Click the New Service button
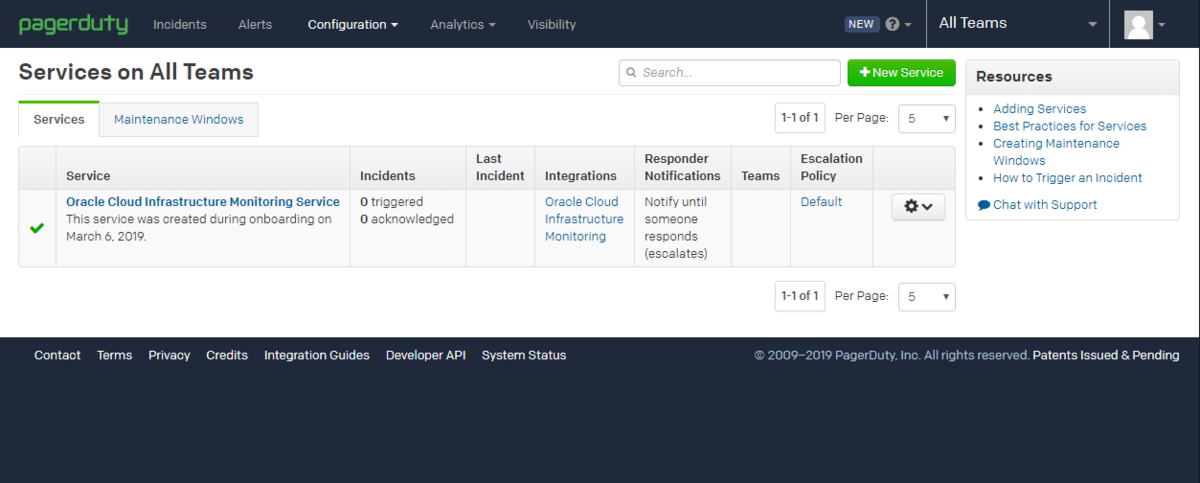The height and width of the screenshot is (483, 1200). (902, 73)
